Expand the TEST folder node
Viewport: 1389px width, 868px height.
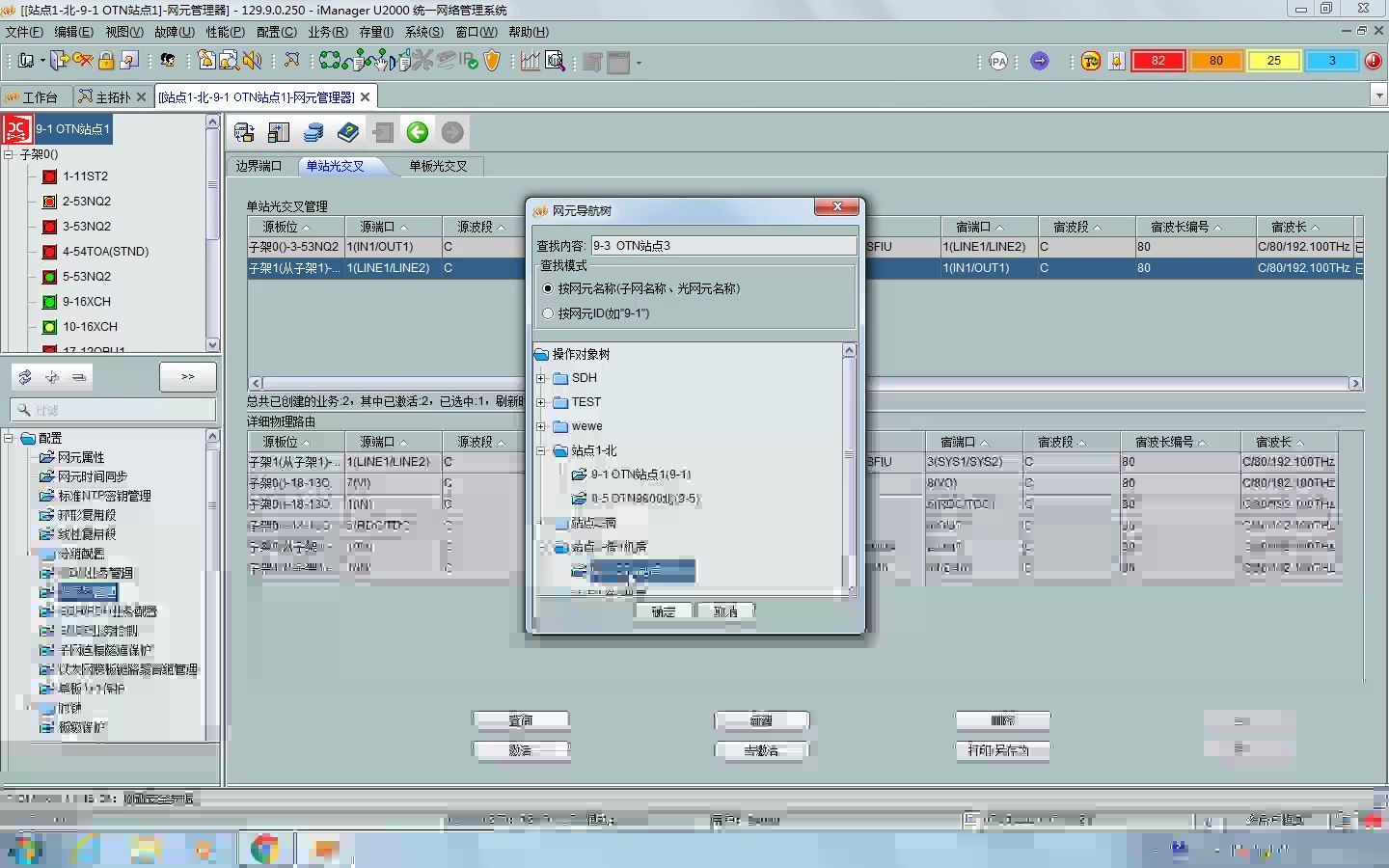[x=541, y=402]
